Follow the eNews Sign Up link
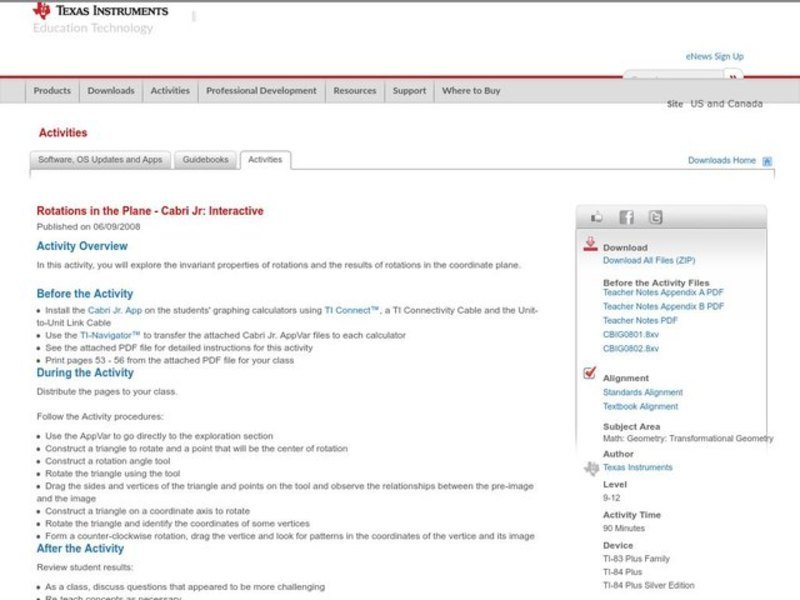 pos(714,57)
